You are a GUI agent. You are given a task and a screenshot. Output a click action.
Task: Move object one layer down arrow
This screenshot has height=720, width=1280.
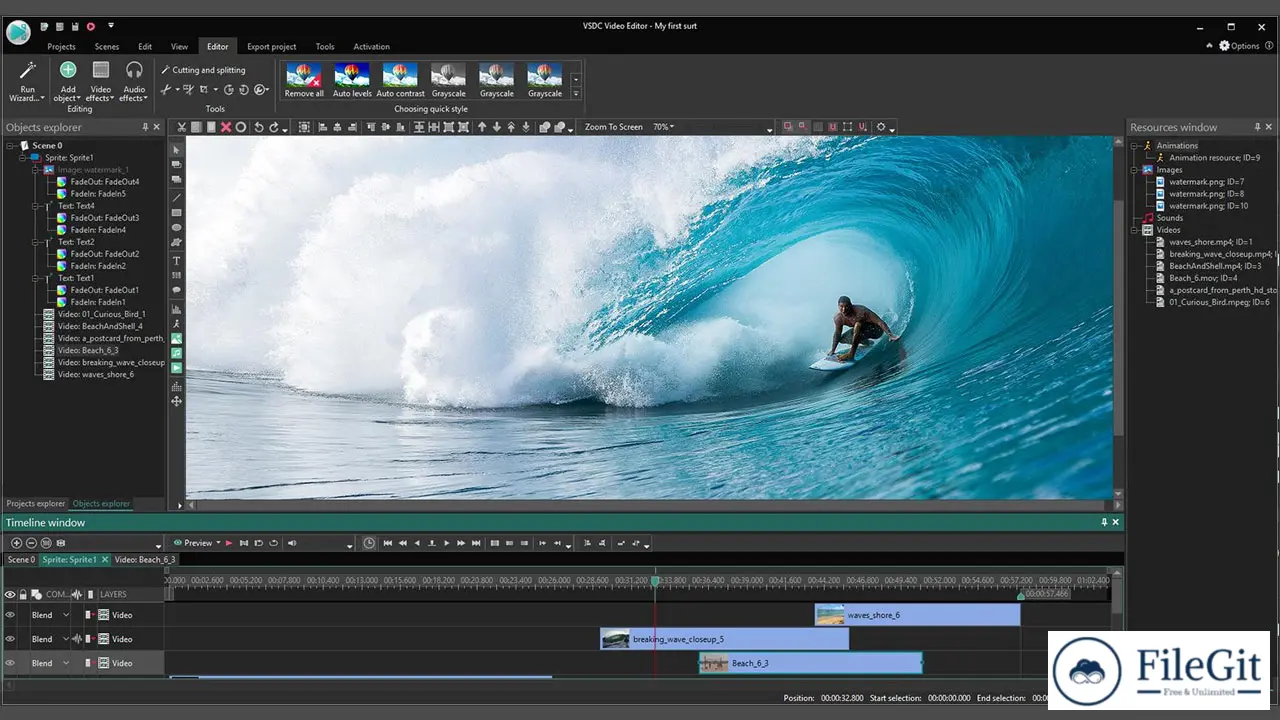coord(496,127)
